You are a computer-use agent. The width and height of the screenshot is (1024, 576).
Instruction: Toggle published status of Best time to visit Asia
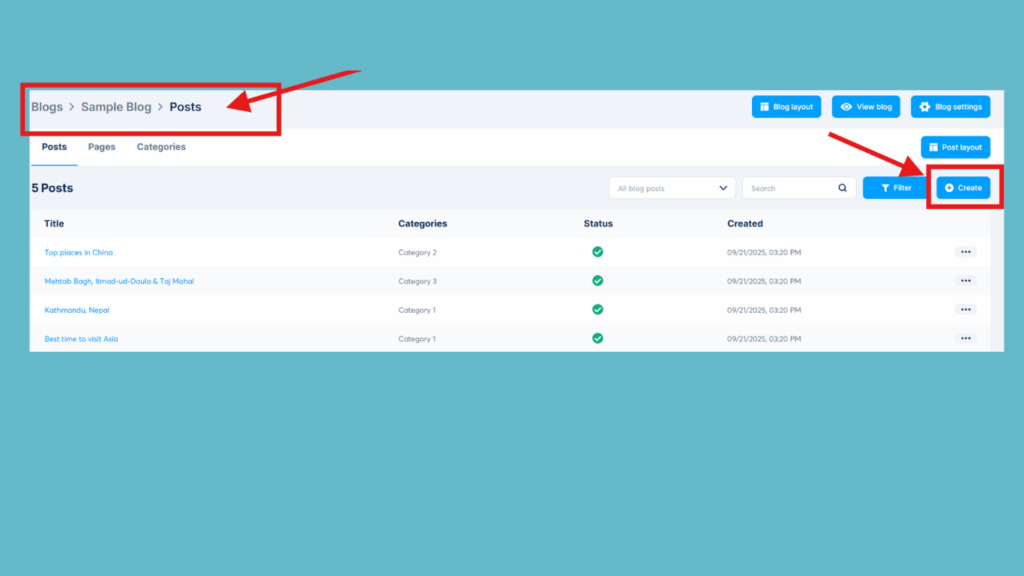click(x=598, y=338)
